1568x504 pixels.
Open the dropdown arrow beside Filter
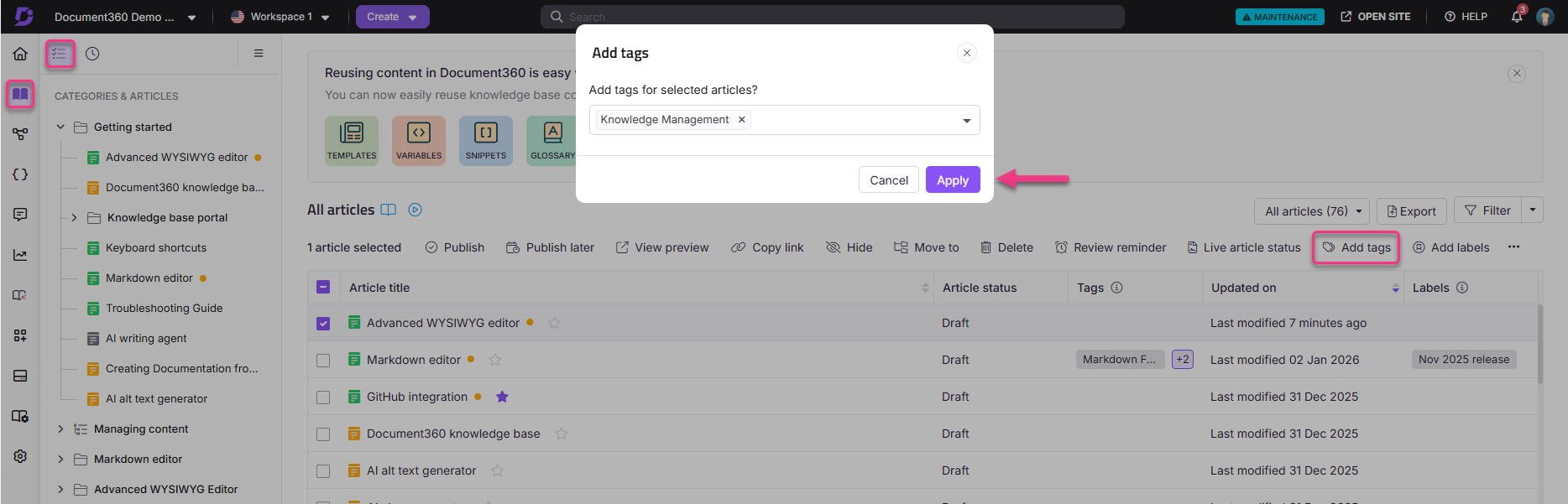[1533, 210]
